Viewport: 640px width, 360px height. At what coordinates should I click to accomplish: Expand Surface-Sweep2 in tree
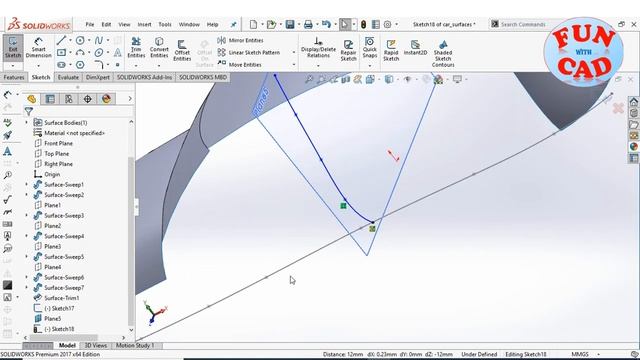pos(27,195)
